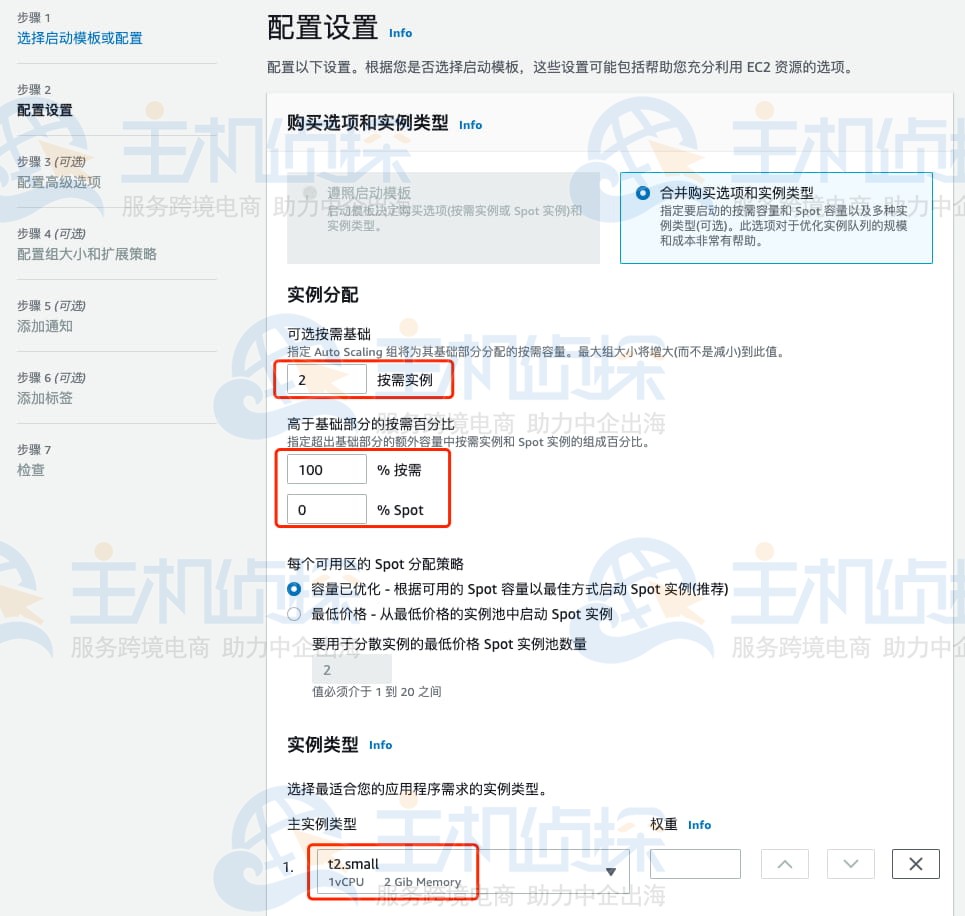Click the 100 % 按需 input field
This screenshot has height=916, width=965.
[325, 468]
